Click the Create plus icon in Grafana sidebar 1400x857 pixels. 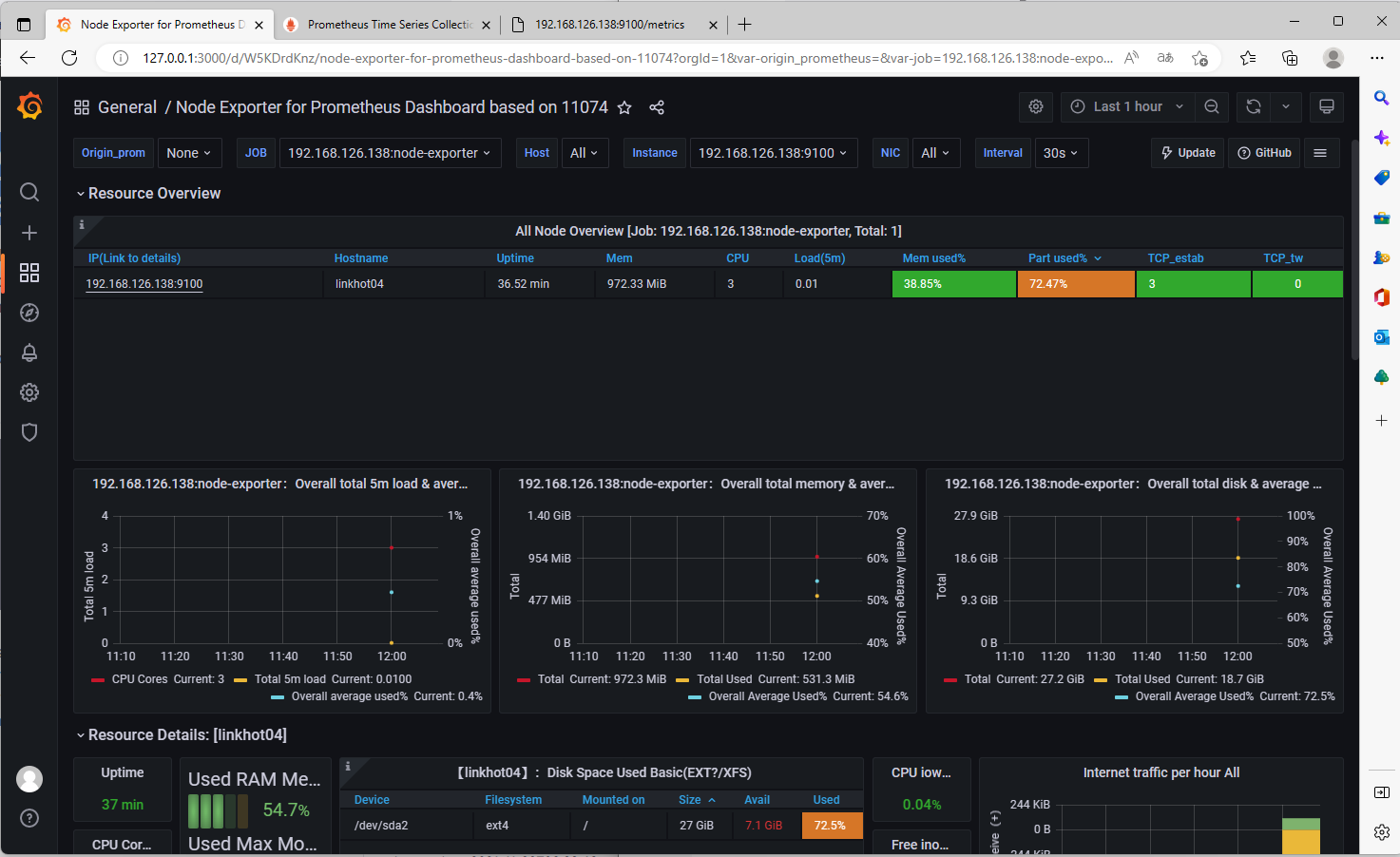click(x=29, y=233)
